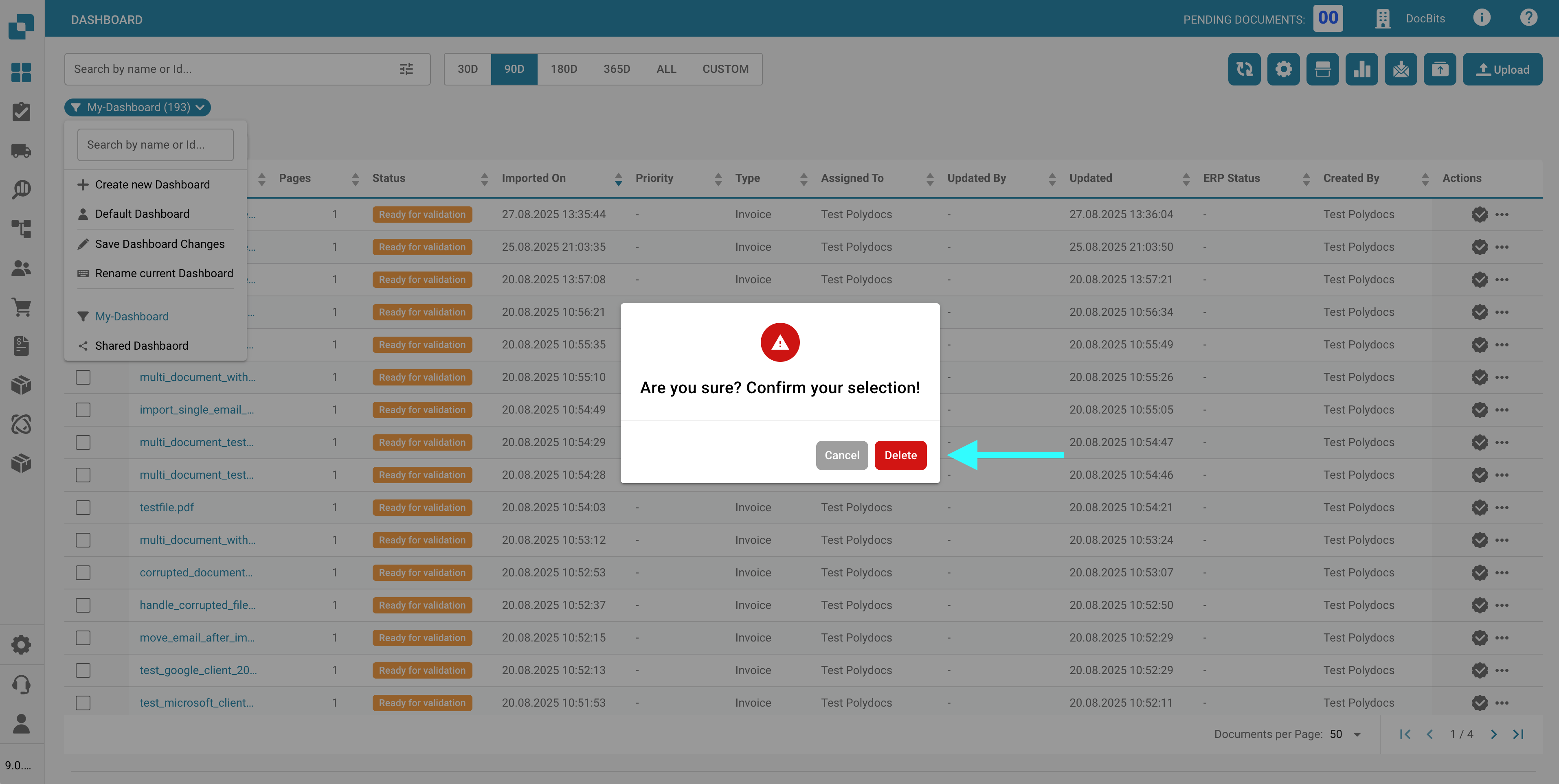Open the gear settings toolbar icon
Screen dimensions: 1559x784
coord(1283,70)
